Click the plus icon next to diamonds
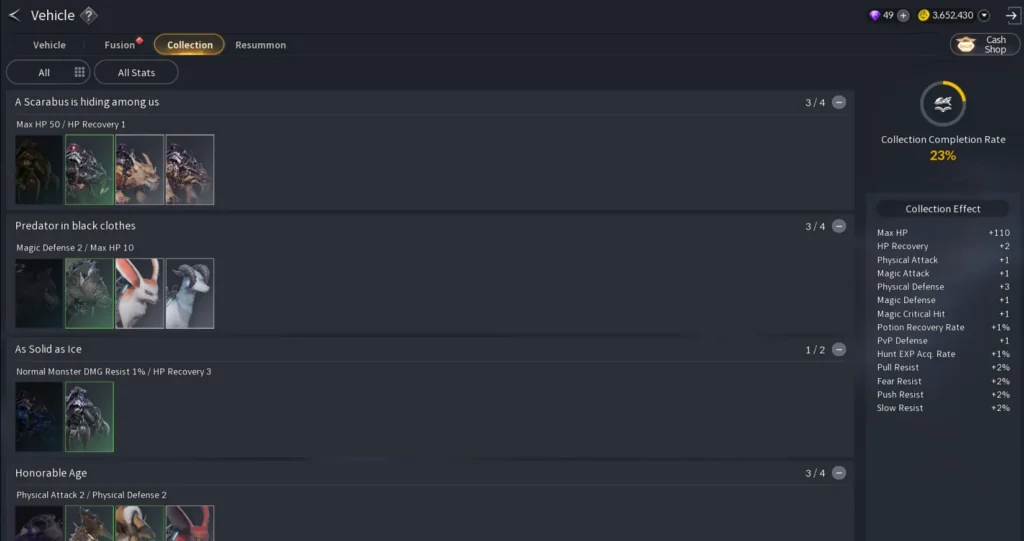Screen dimensions: 1024x541 click(903, 16)
